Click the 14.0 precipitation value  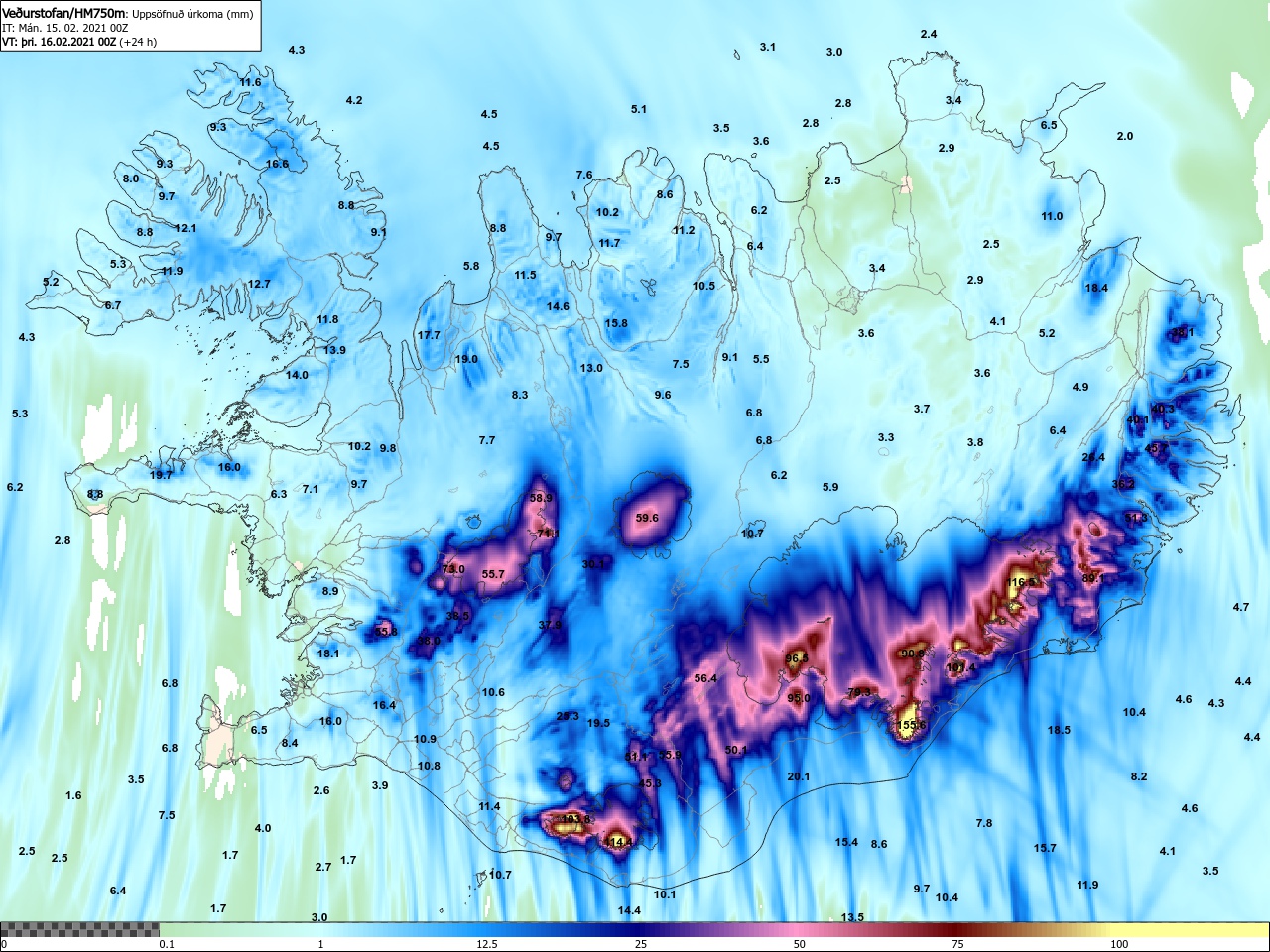(297, 375)
